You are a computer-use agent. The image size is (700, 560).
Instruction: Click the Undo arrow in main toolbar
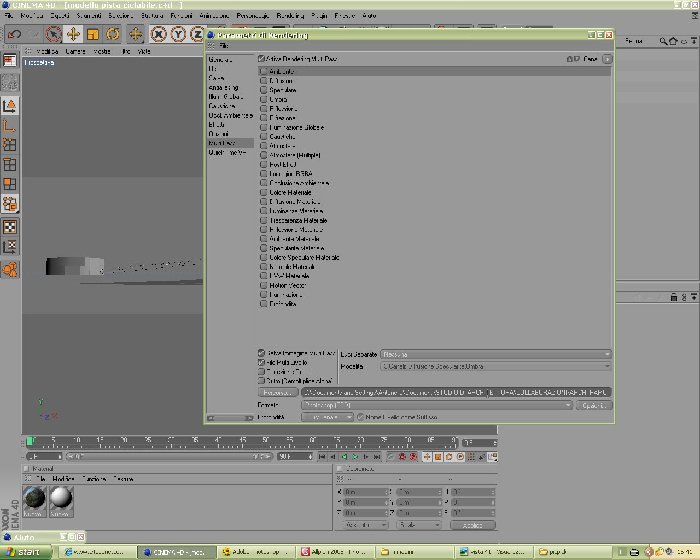click(14, 34)
